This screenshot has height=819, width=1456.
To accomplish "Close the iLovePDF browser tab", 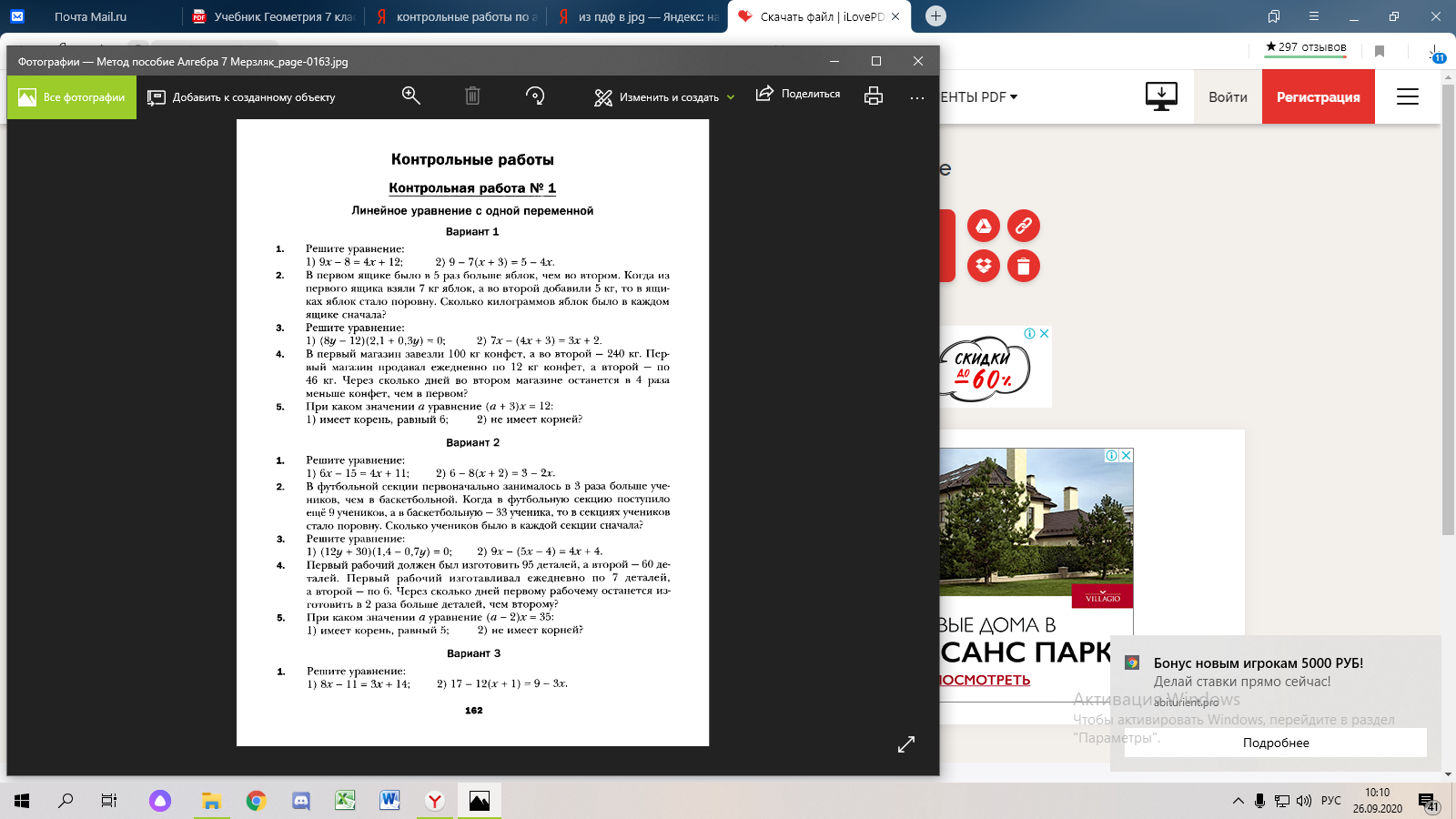I will pyautogui.click(x=895, y=16).
